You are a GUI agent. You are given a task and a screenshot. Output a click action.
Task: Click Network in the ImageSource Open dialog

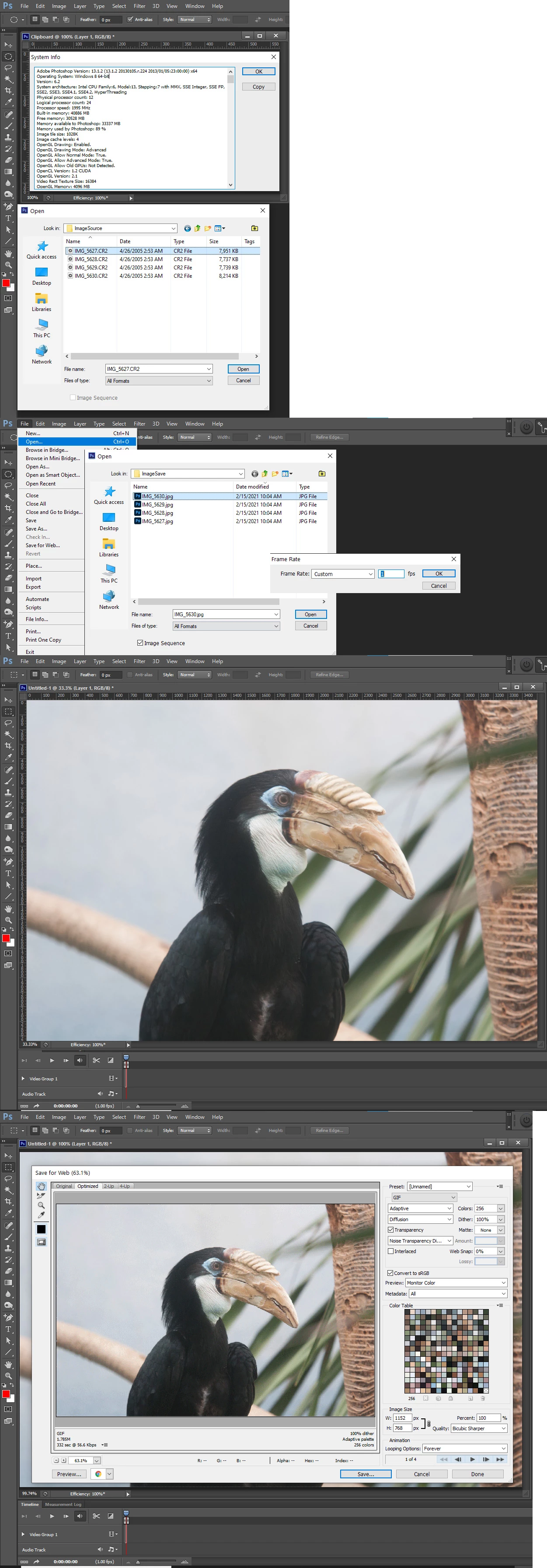tap(42, 354)
